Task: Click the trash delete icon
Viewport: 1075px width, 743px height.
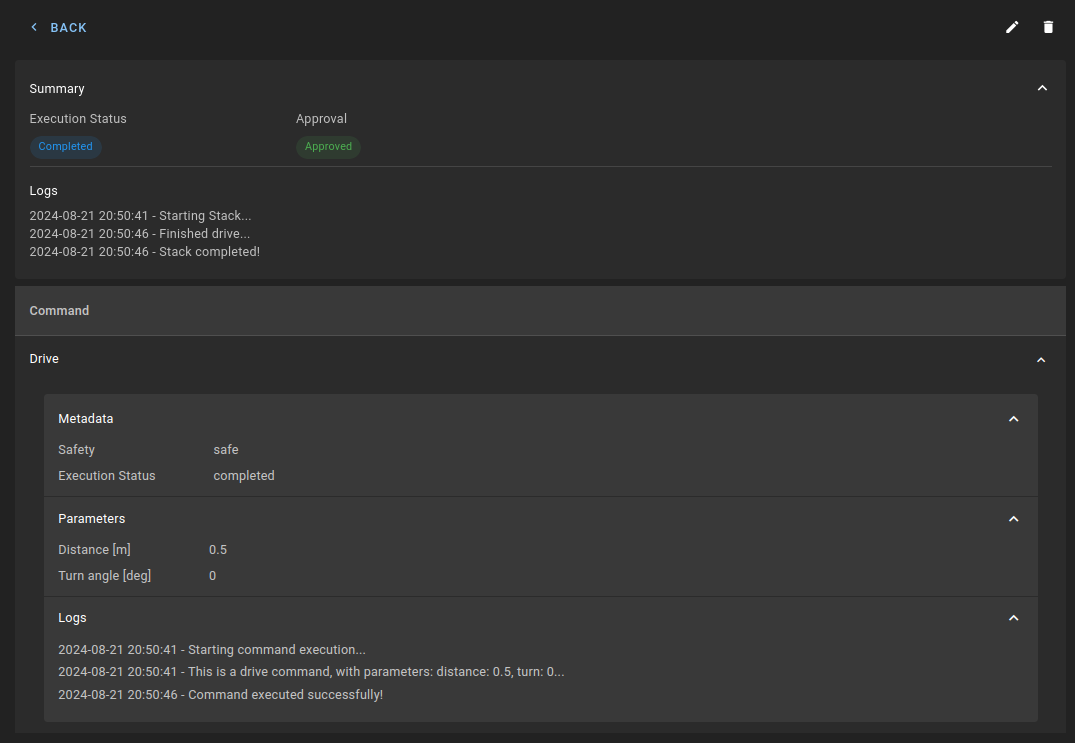Action: (x=1048, y=27)
